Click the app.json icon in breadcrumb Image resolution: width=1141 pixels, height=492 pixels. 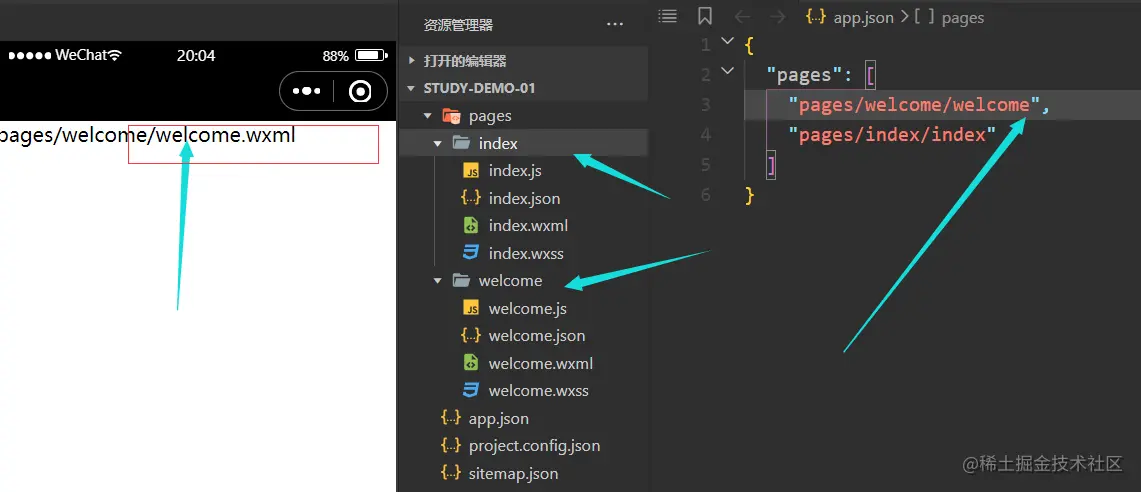(816, 17)
